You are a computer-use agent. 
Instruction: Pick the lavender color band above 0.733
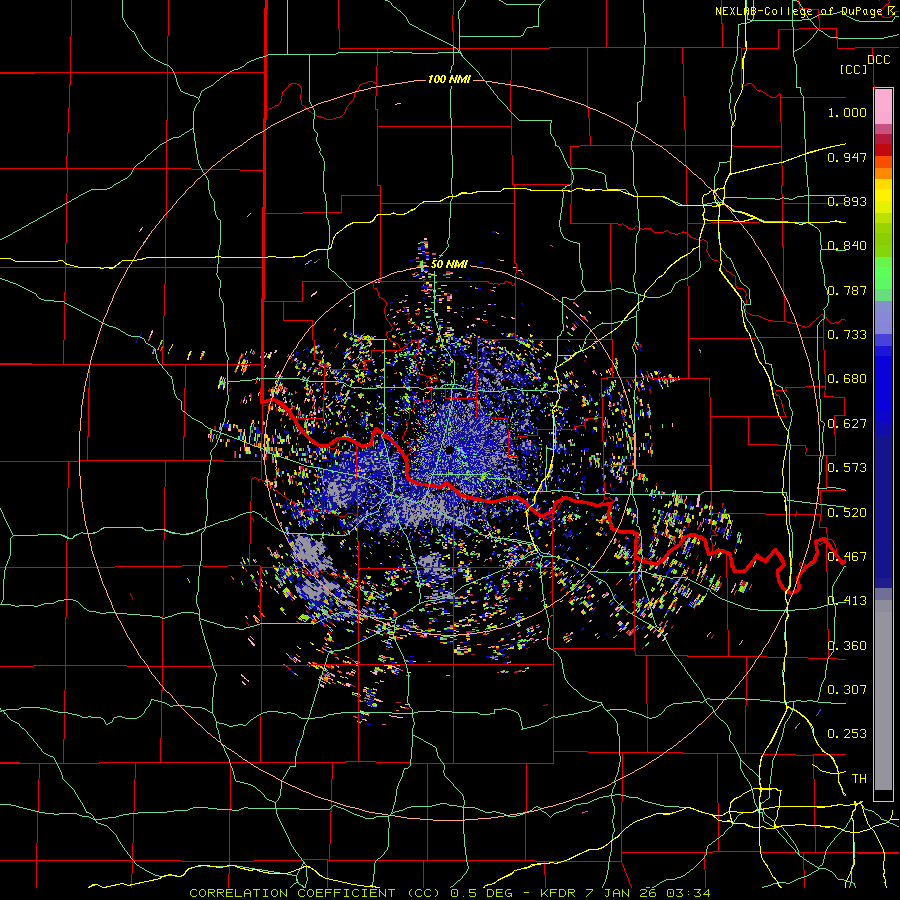883,317
